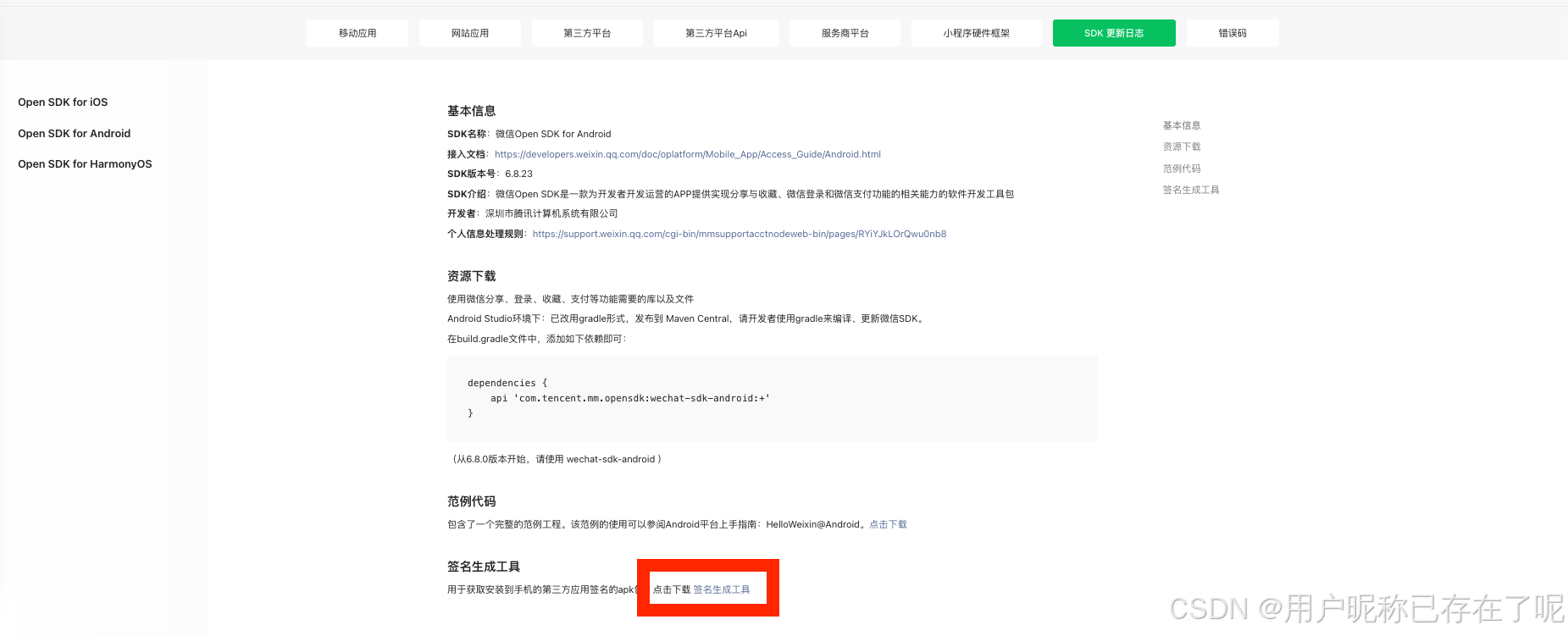Go to the 服务商平台 tab

pos(845,33)
